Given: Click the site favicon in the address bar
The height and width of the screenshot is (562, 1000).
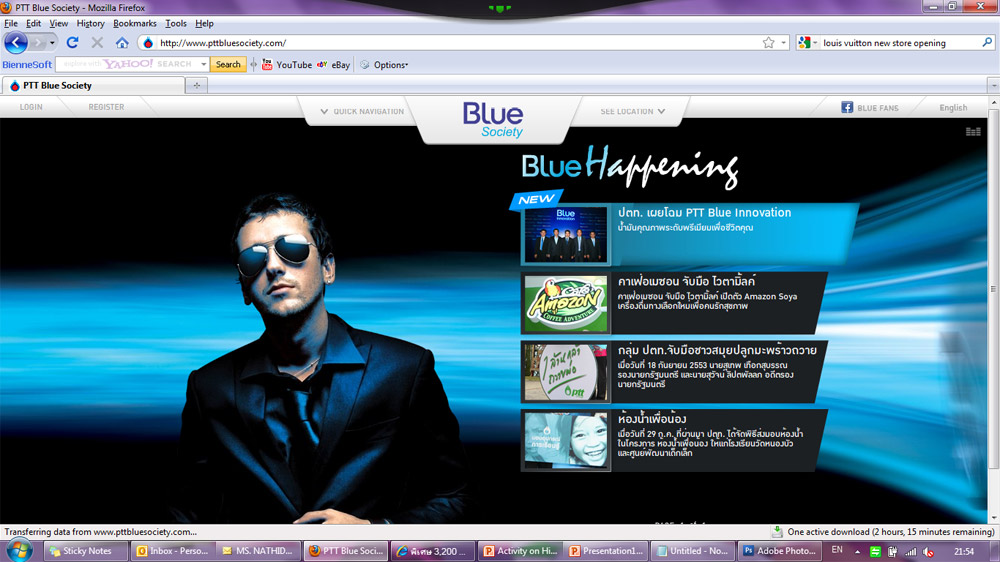Looking at the screenshot, I should 148,43.
